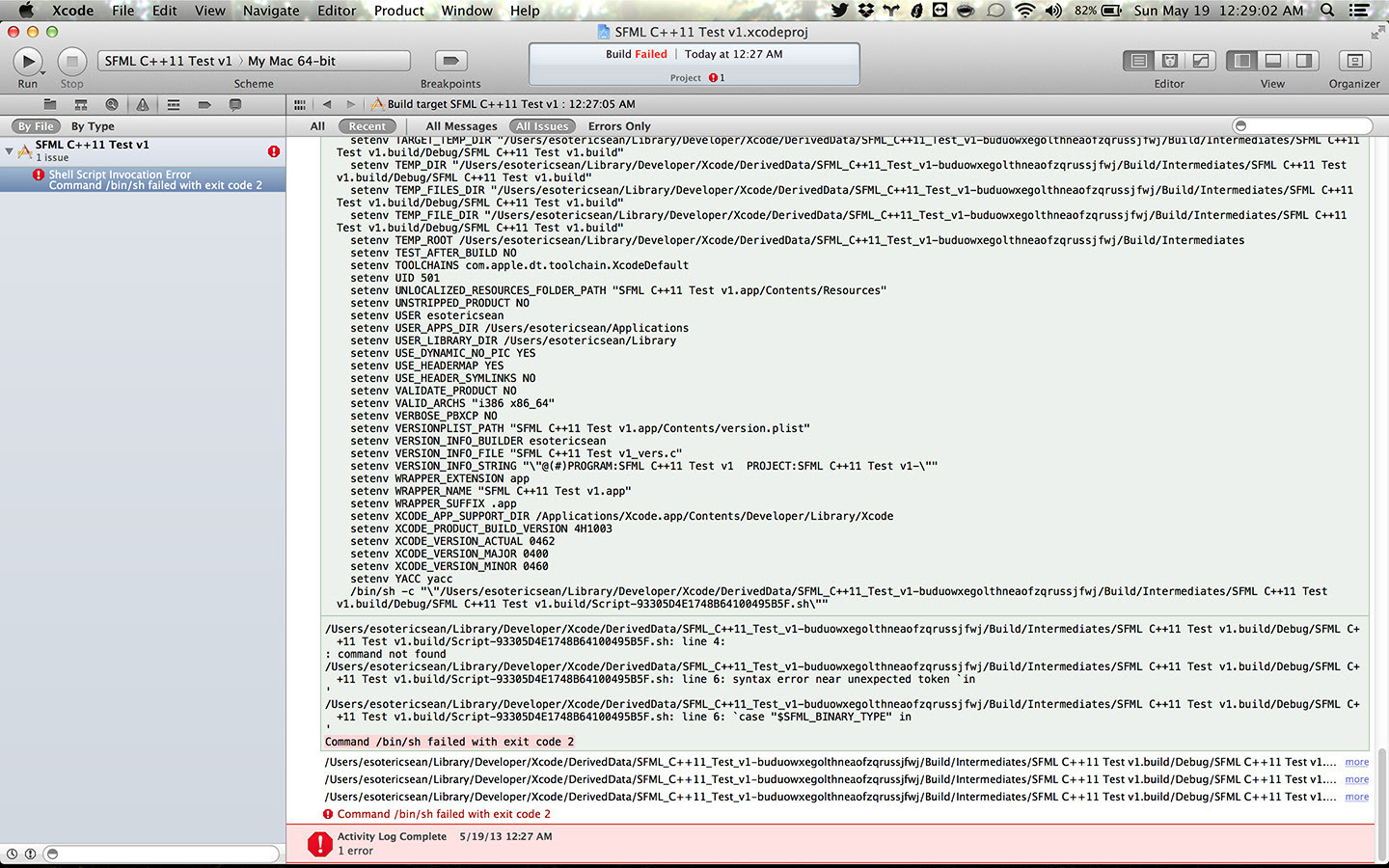Select the All log filter
The image size is (1389, 868).
pos(317,126)
